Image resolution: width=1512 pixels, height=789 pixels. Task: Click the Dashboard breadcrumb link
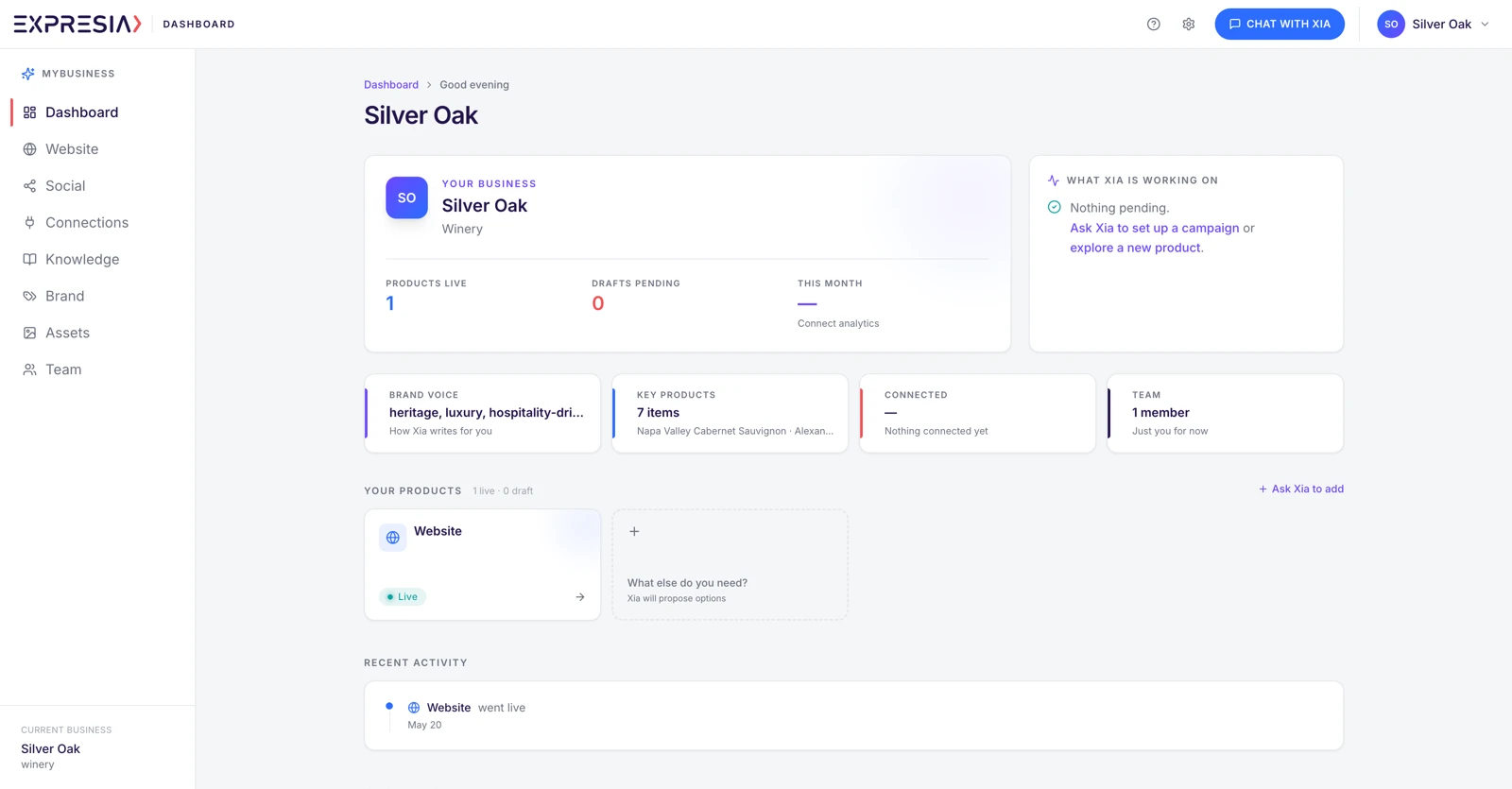[391, 85]
